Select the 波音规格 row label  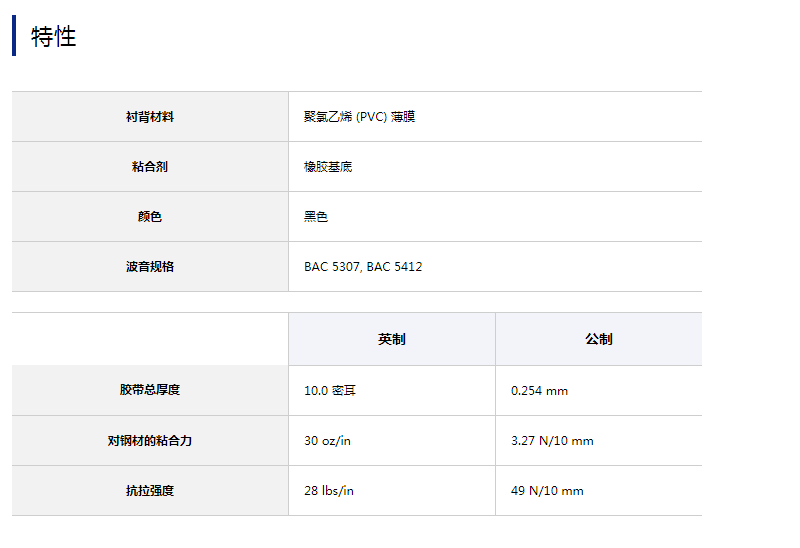point(150,267)
